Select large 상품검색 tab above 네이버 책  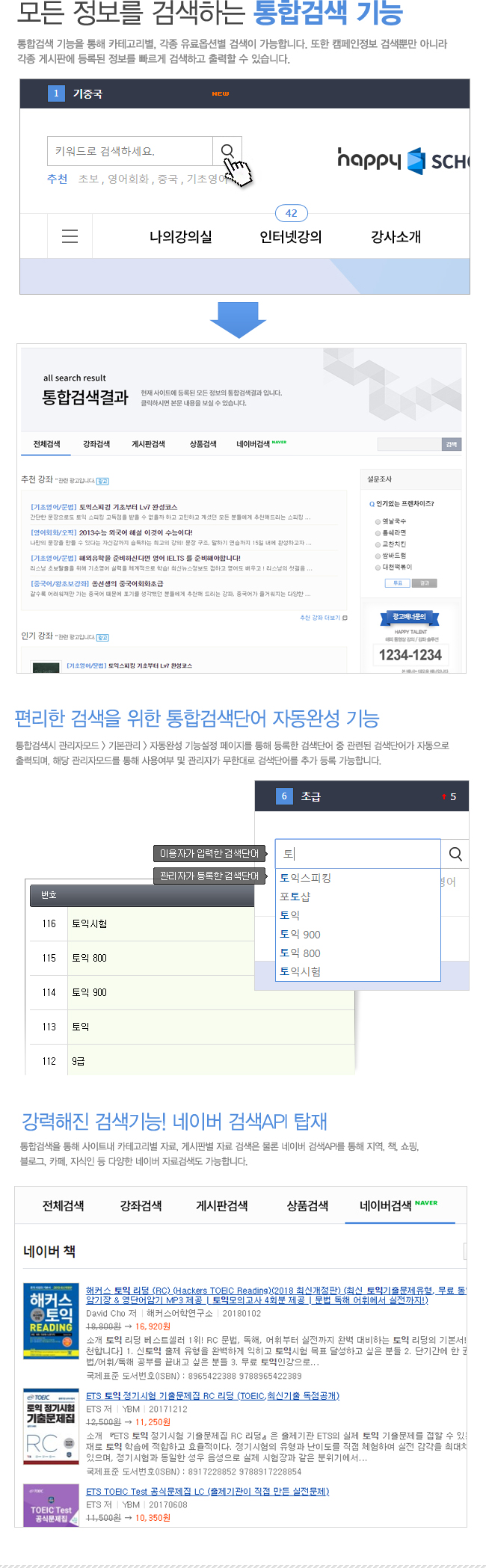point(307,1205)
